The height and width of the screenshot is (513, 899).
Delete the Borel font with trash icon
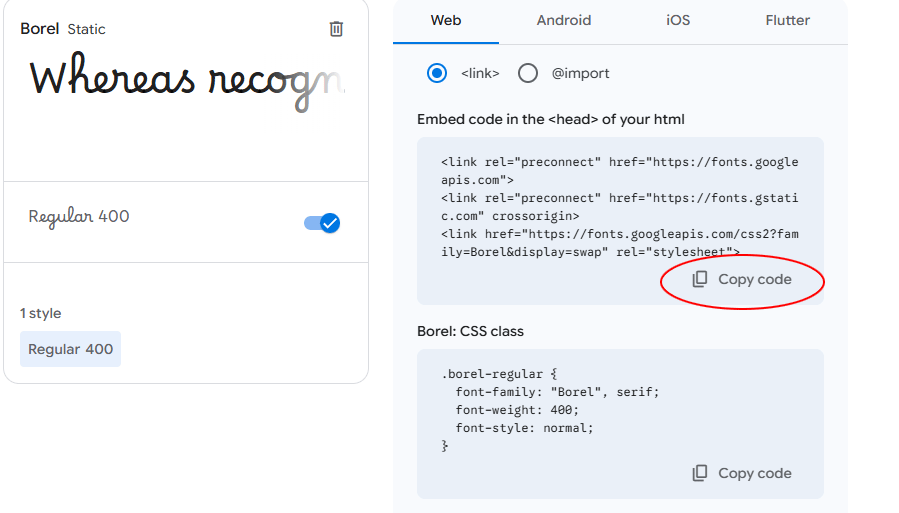[336, 29]
